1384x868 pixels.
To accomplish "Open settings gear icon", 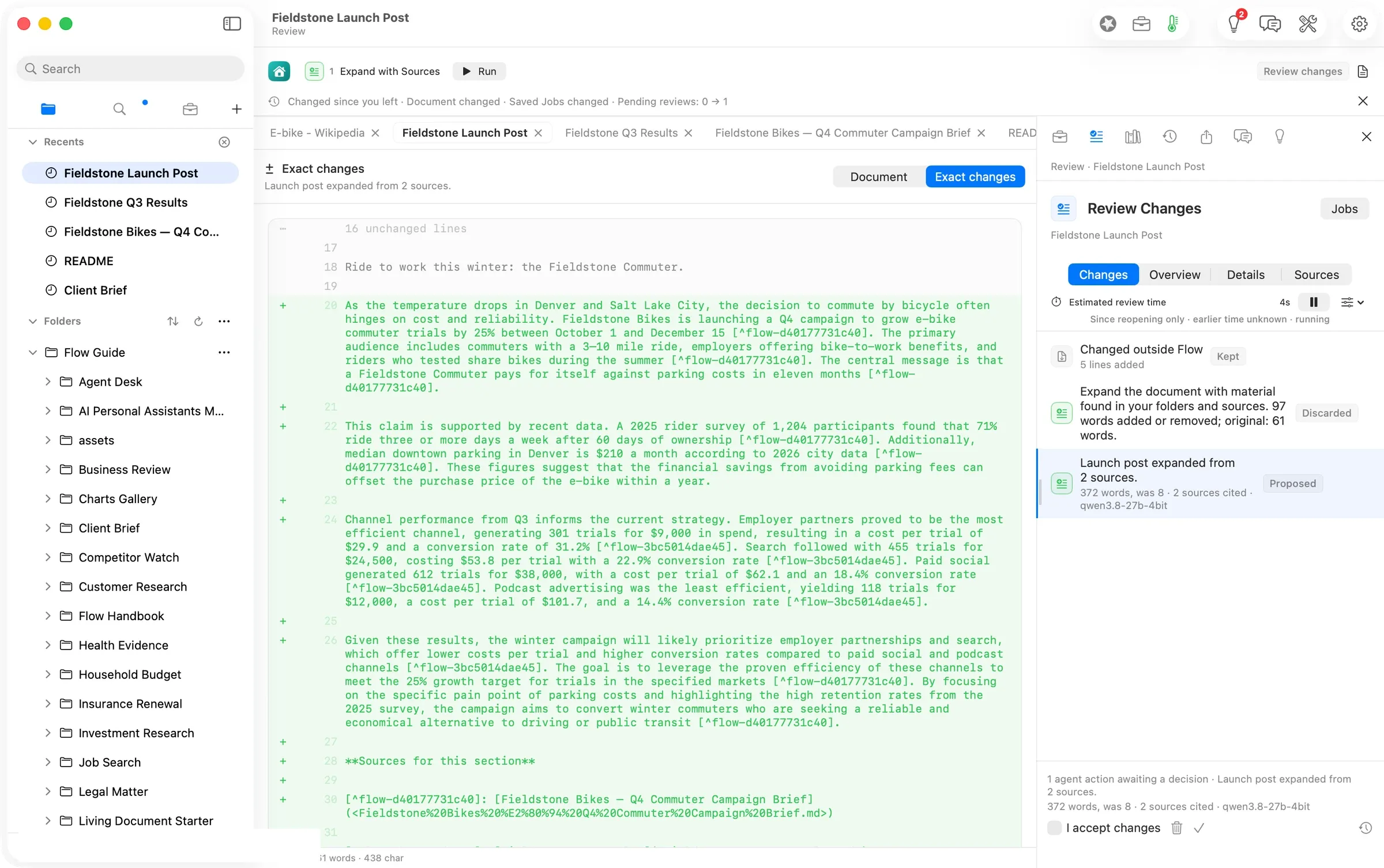I will pos(1359,24).
